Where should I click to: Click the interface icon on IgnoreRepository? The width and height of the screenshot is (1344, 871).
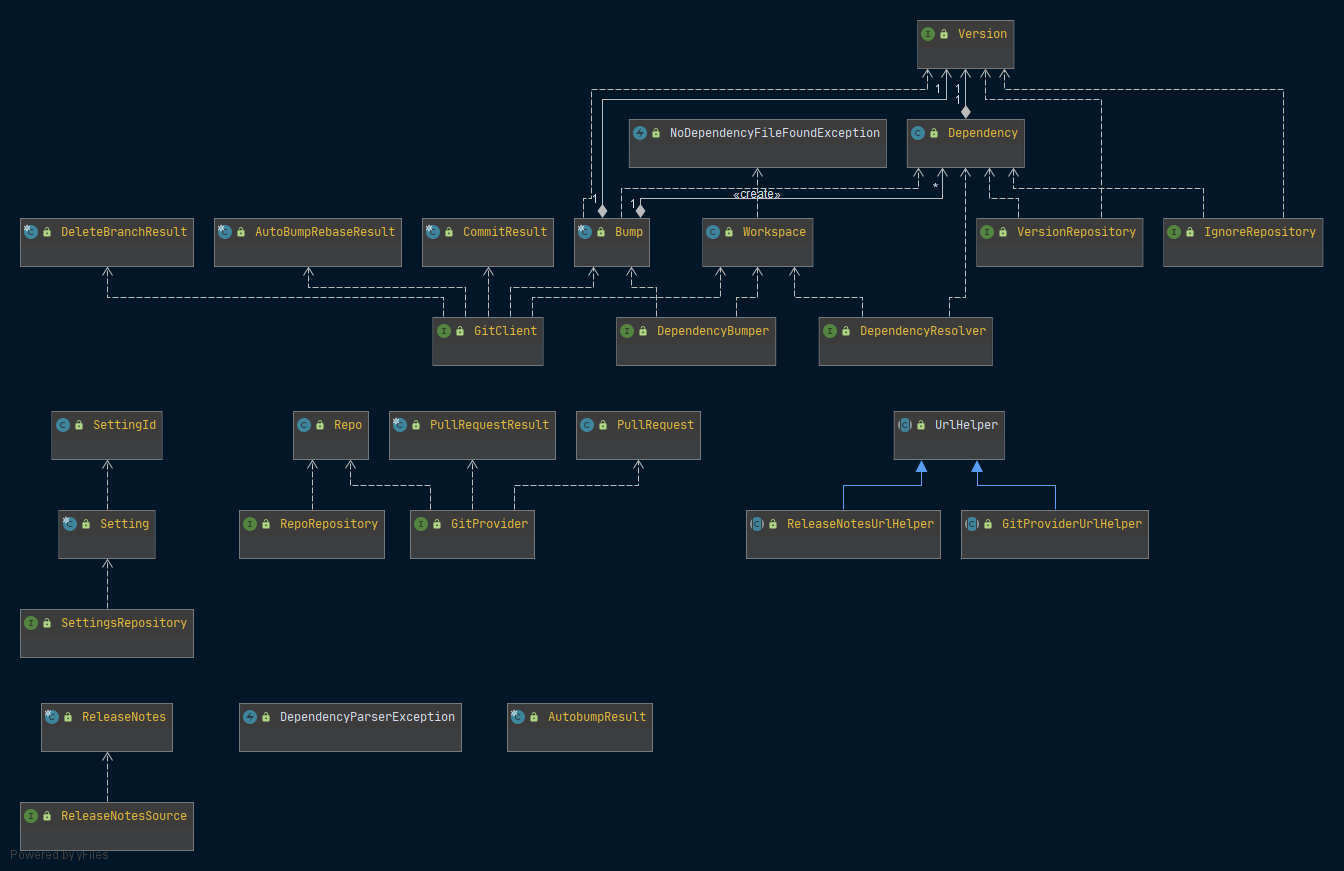click(x=1174, y=232)
